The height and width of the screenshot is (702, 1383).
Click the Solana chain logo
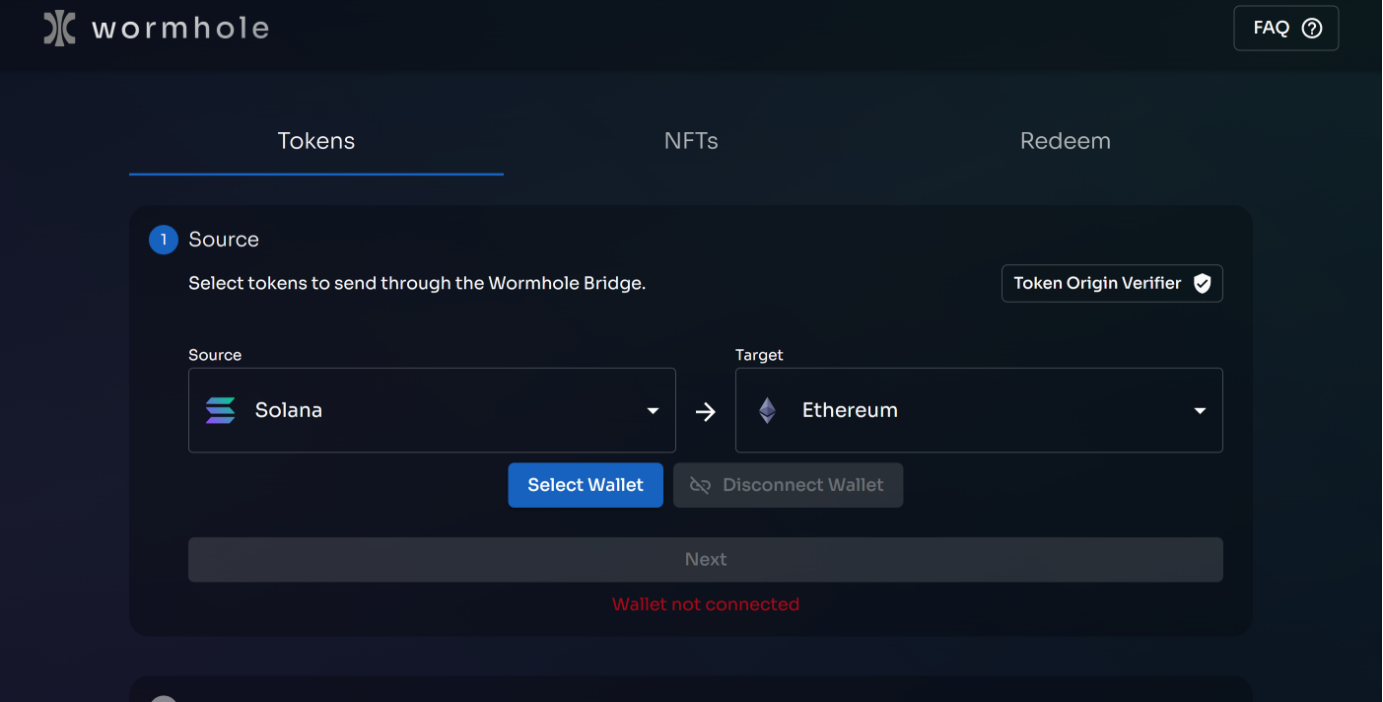220,411
